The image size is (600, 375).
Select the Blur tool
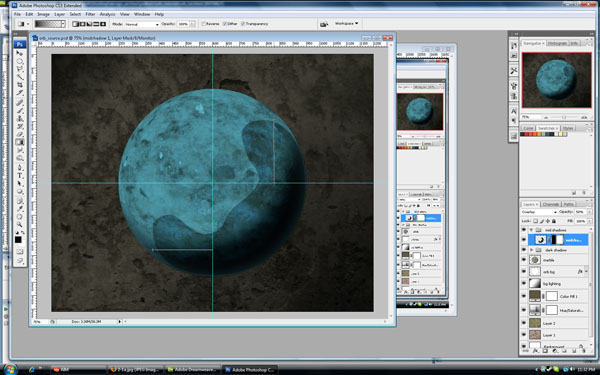pos(19,150)
